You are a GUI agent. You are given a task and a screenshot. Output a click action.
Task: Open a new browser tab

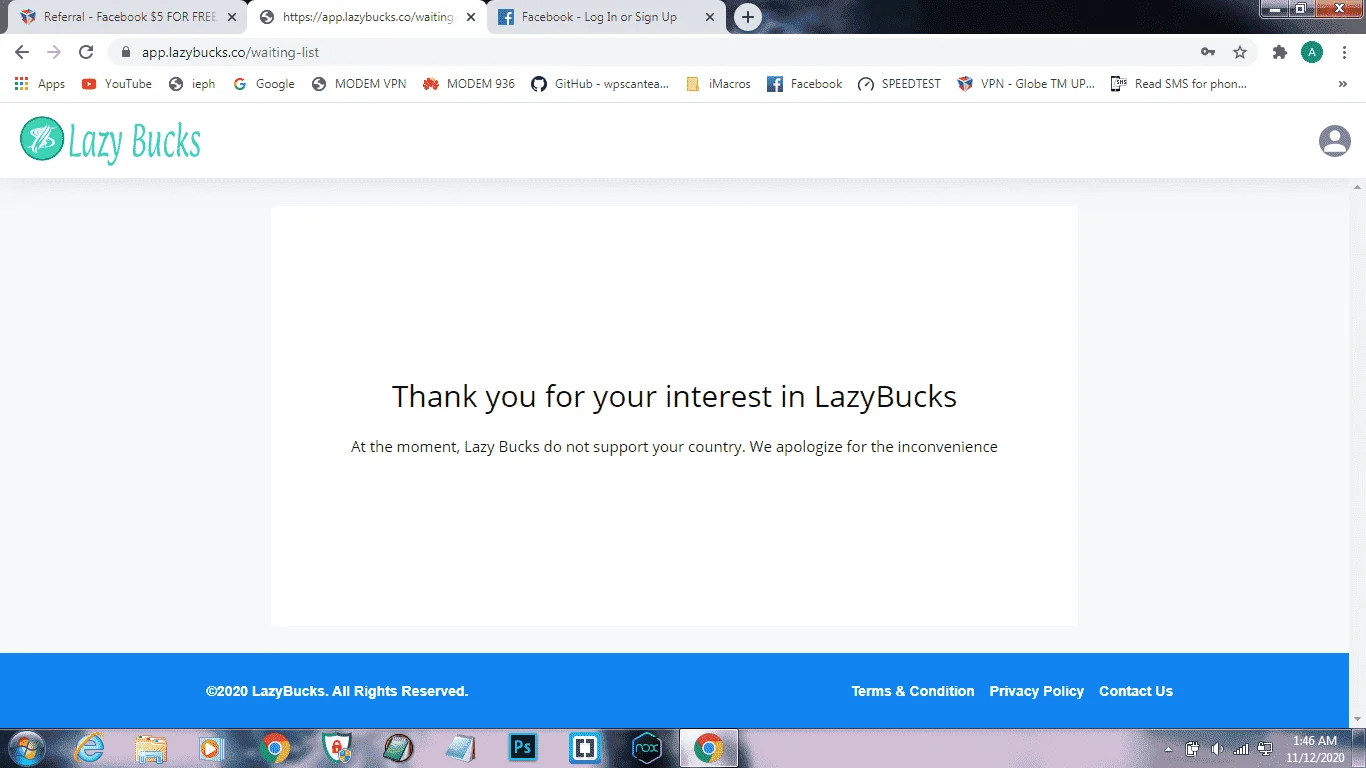(747, 17)
